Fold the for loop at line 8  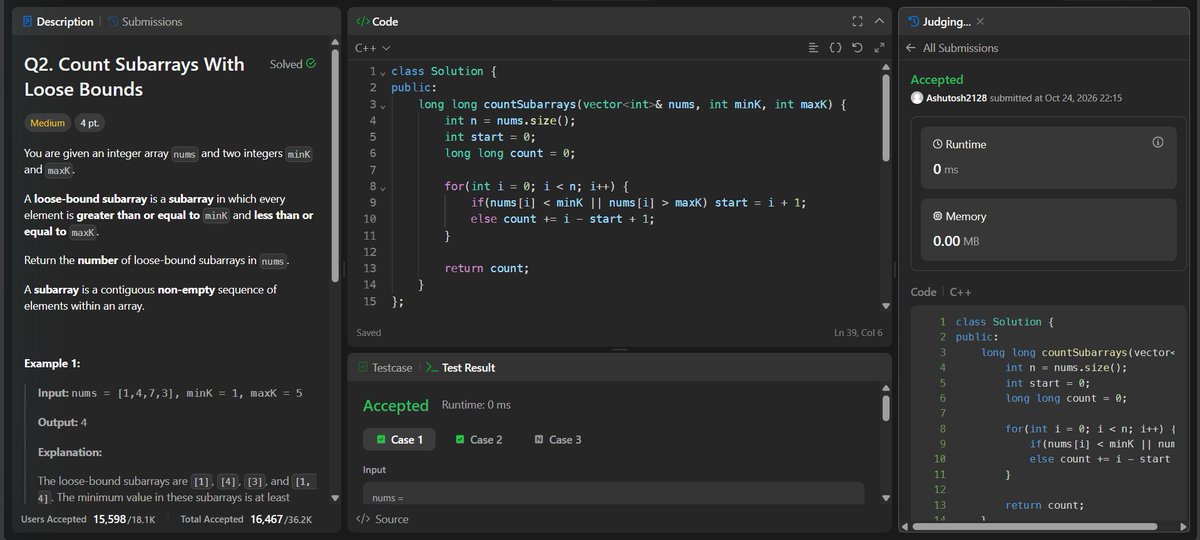point(382,187)
